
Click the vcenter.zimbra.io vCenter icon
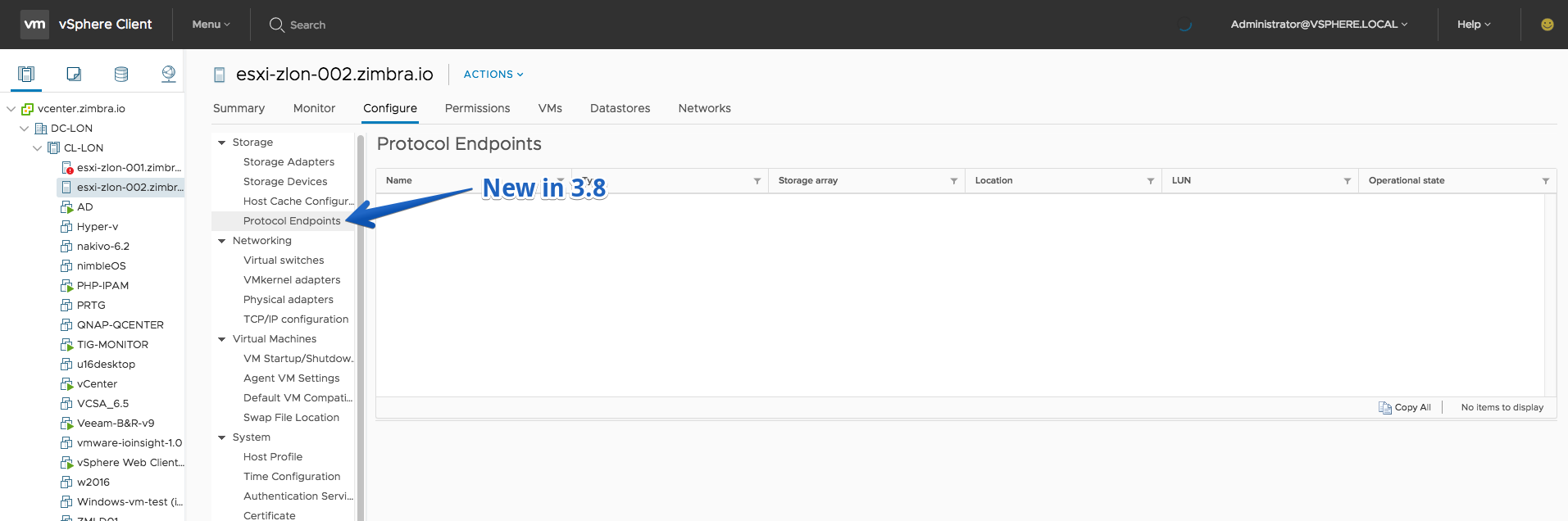[28, 109]
